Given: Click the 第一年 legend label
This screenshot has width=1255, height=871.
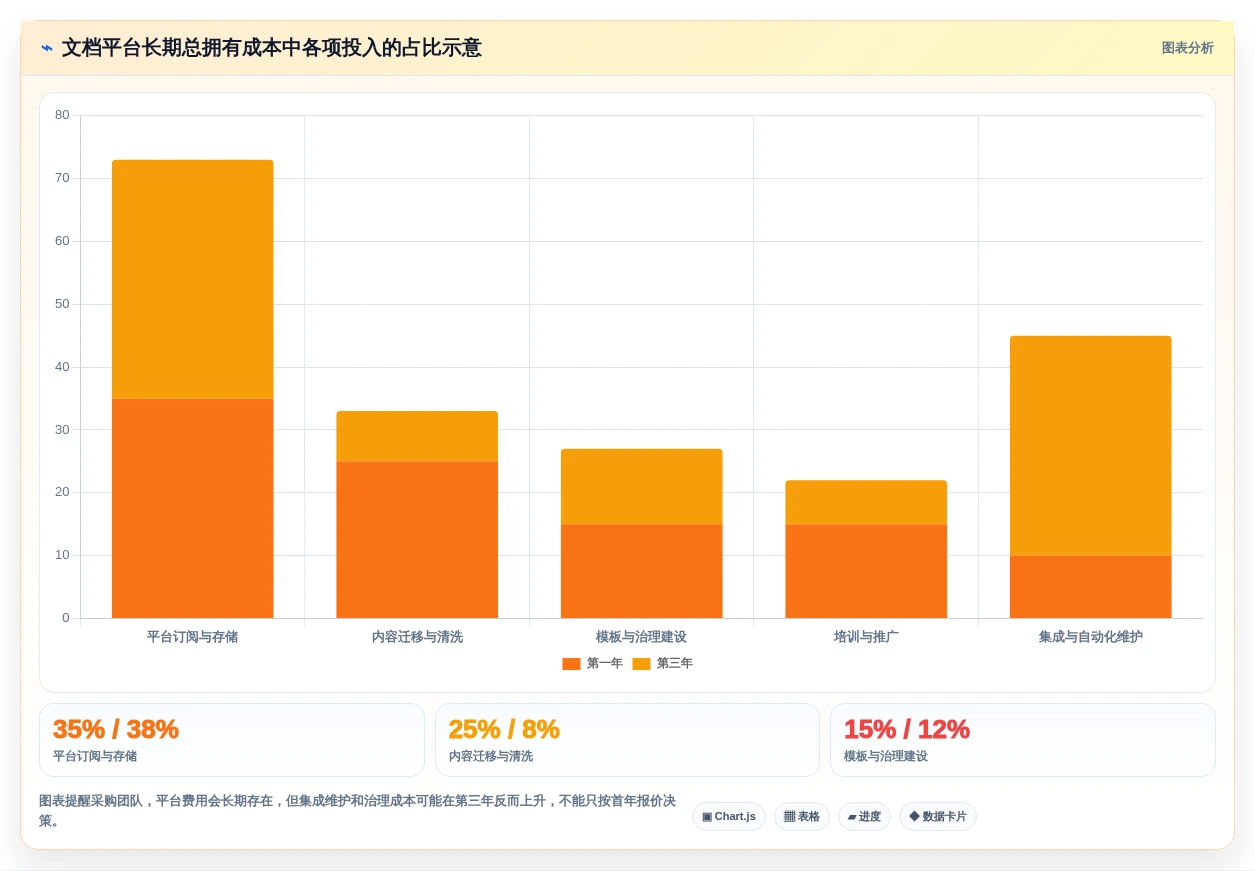Looking at the screenshot, I should click(604, 664).
